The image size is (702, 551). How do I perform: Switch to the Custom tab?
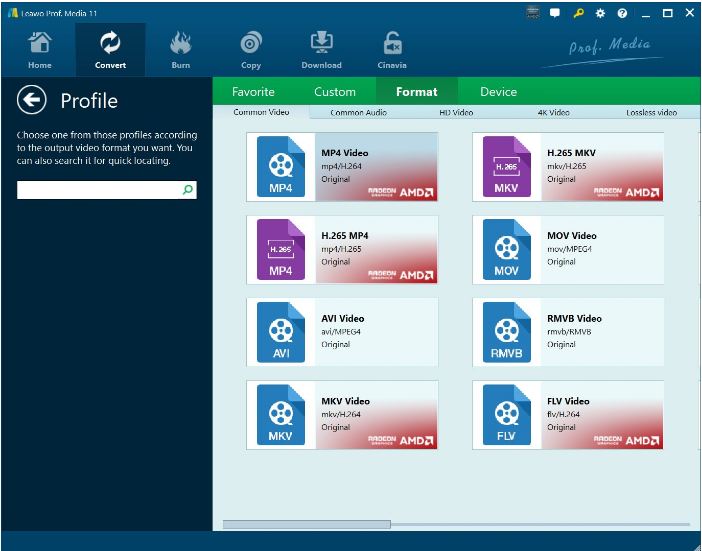pyautogui.click(x=335, y=91)
